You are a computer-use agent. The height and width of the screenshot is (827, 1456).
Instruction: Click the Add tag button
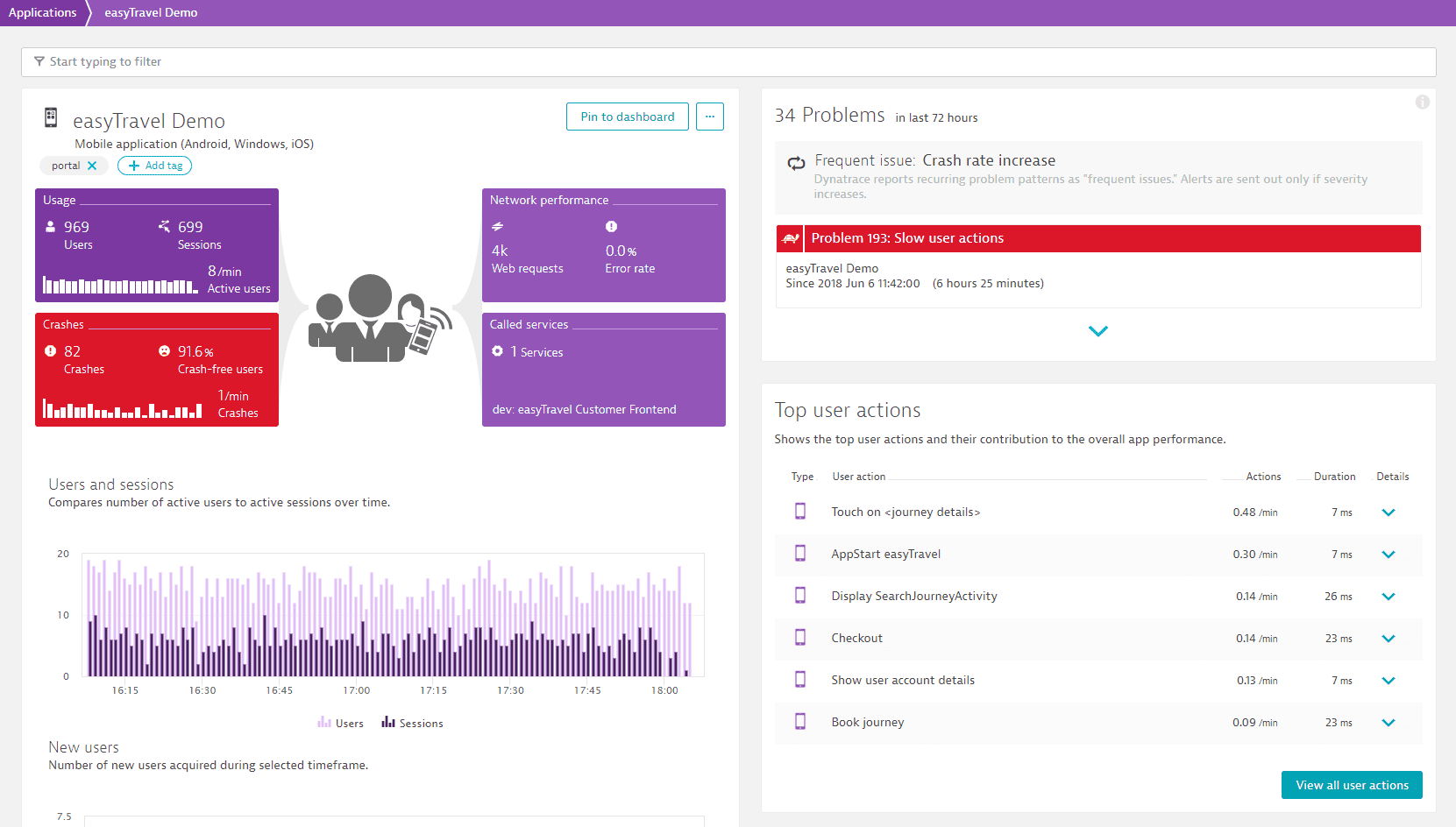(x=154, y=166)
